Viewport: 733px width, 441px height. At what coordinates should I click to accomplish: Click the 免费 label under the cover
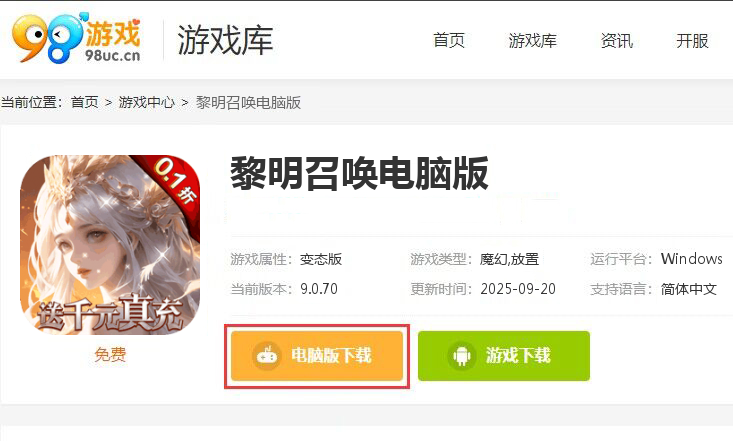[x=110, y=354]
